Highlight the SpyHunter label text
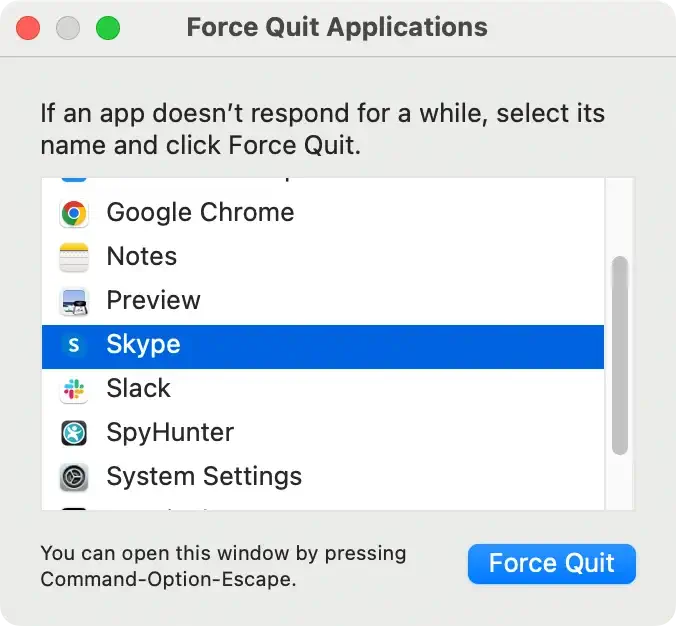Viewport: 676px width, 626px height. click(x=170, y=433)
